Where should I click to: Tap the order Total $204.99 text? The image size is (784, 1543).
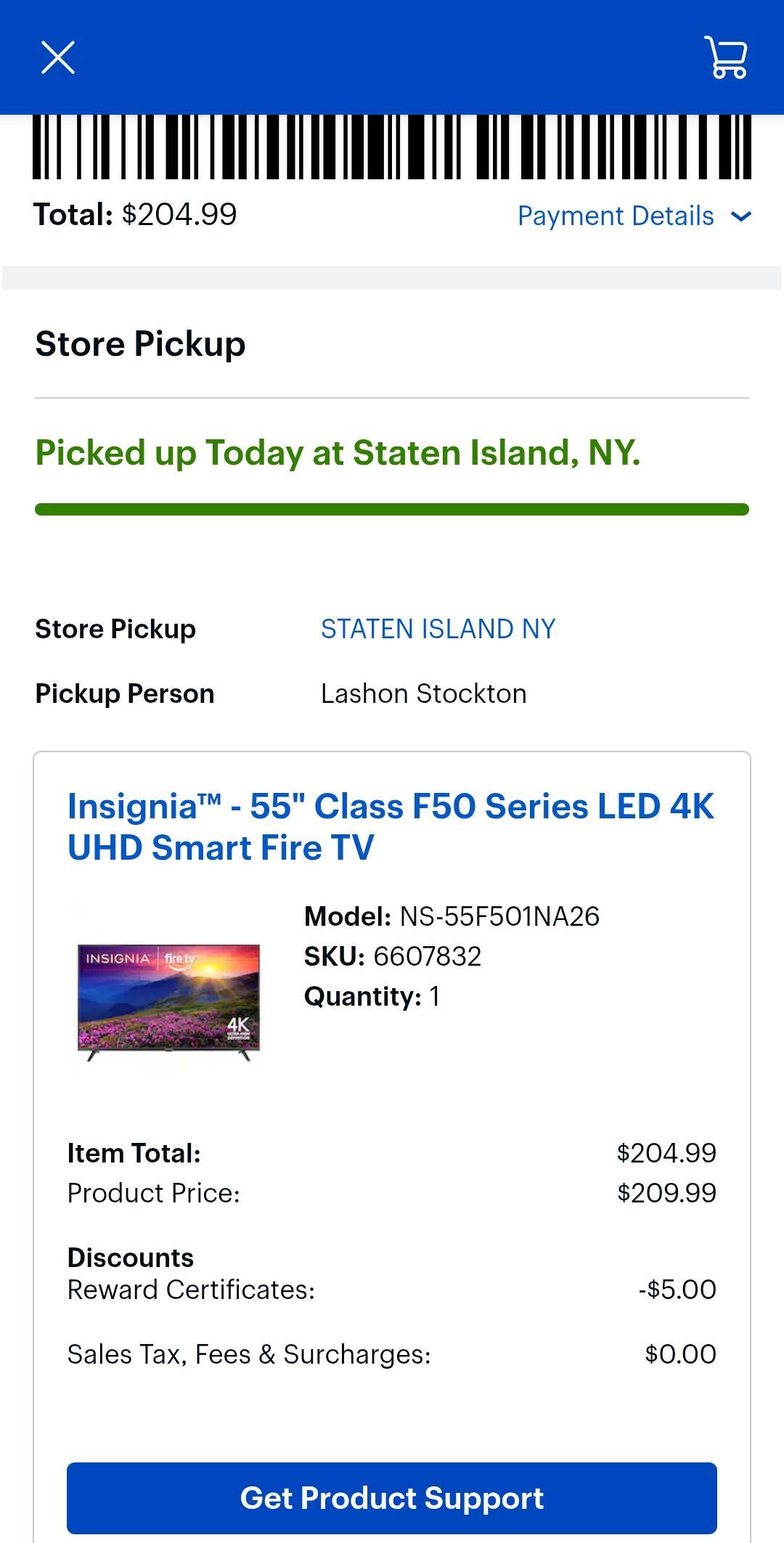click(135, 215)
